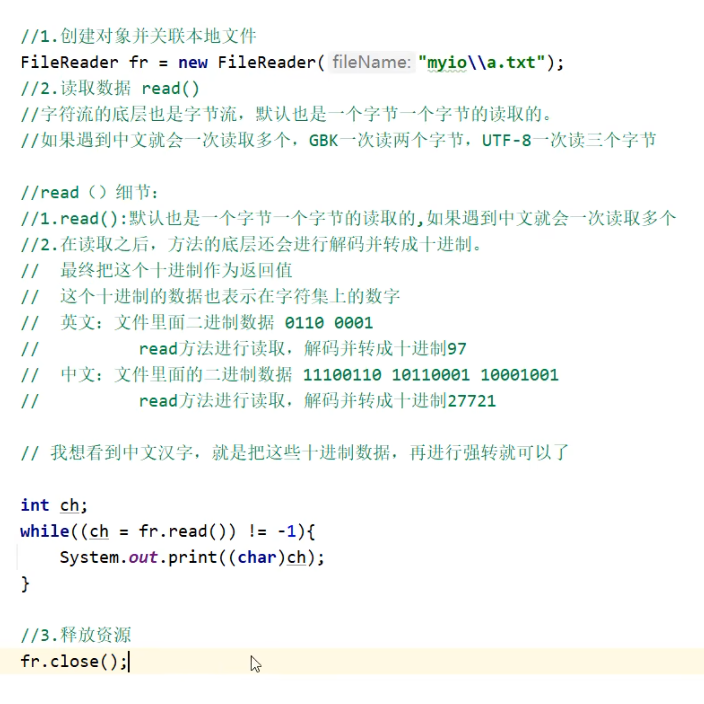The width and height of the screenshot is (704, 704).
Task: Click binary value '0110 0001'
Action: (x=329, y=323)
